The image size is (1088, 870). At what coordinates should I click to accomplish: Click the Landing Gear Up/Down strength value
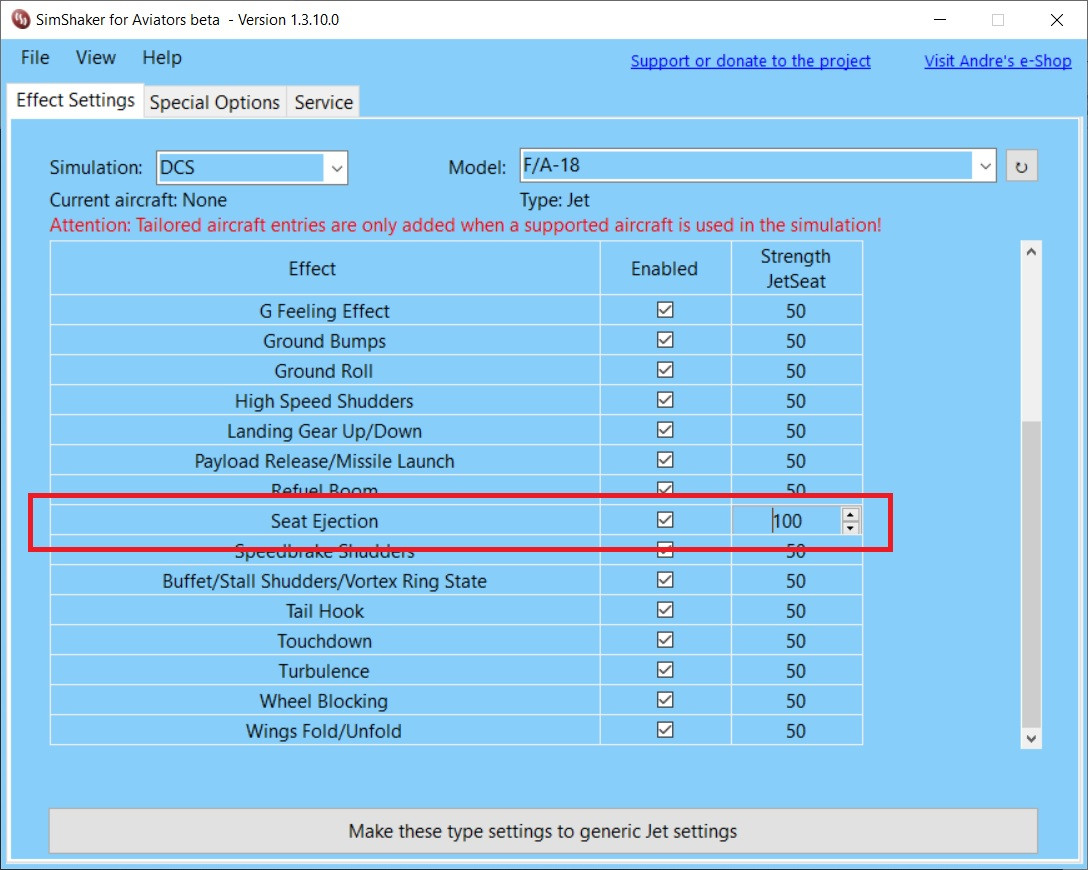[796, 431]
